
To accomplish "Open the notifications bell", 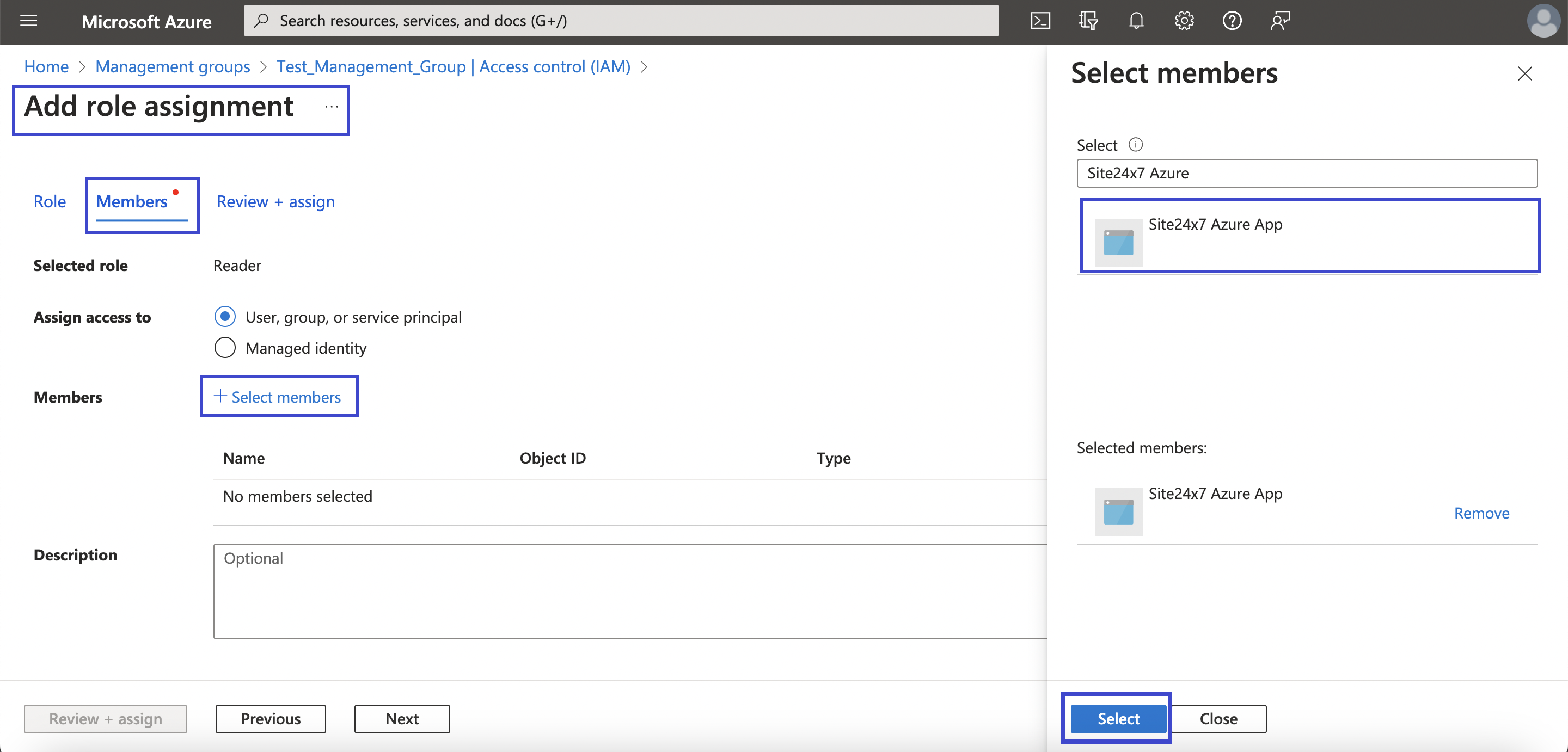I will [x=1136, y=20].
